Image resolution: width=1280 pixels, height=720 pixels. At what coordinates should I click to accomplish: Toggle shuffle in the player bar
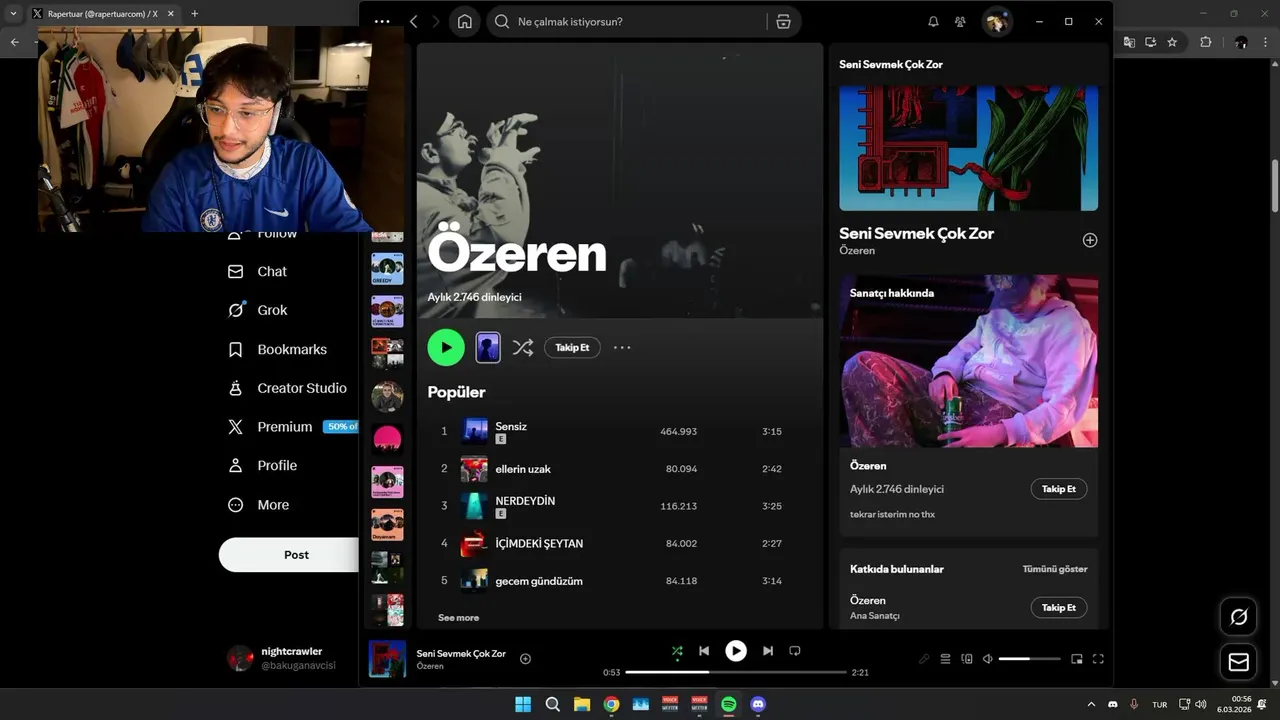(677, 651)
